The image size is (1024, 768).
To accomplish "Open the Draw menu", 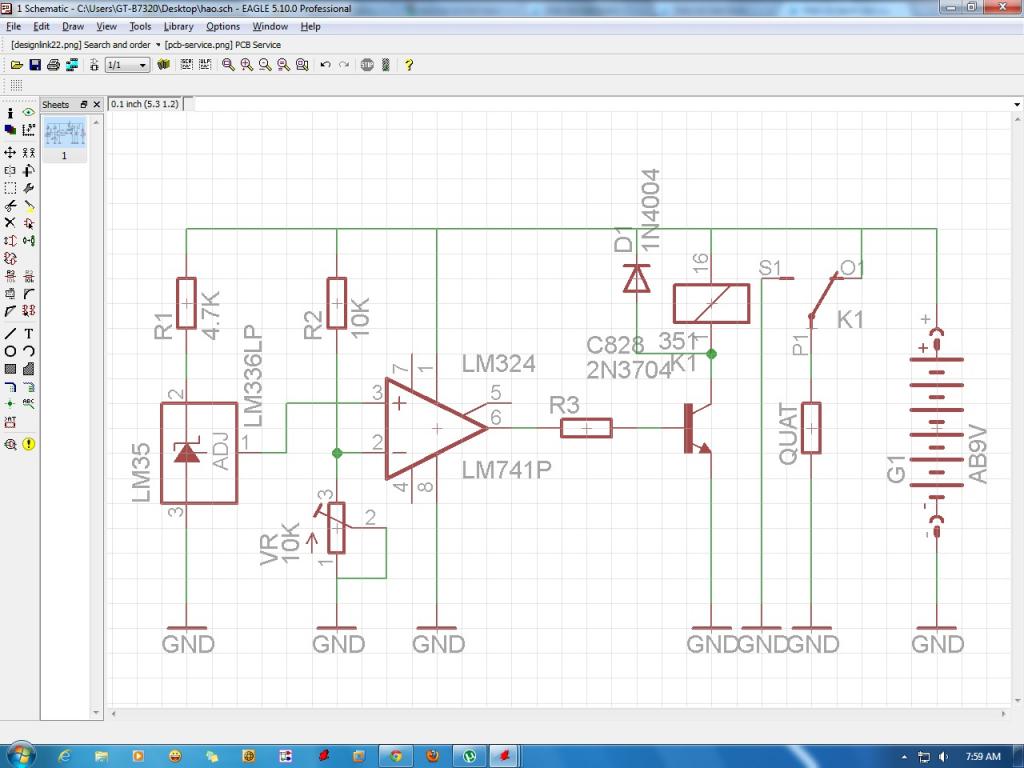I will [x=72, y=26].
